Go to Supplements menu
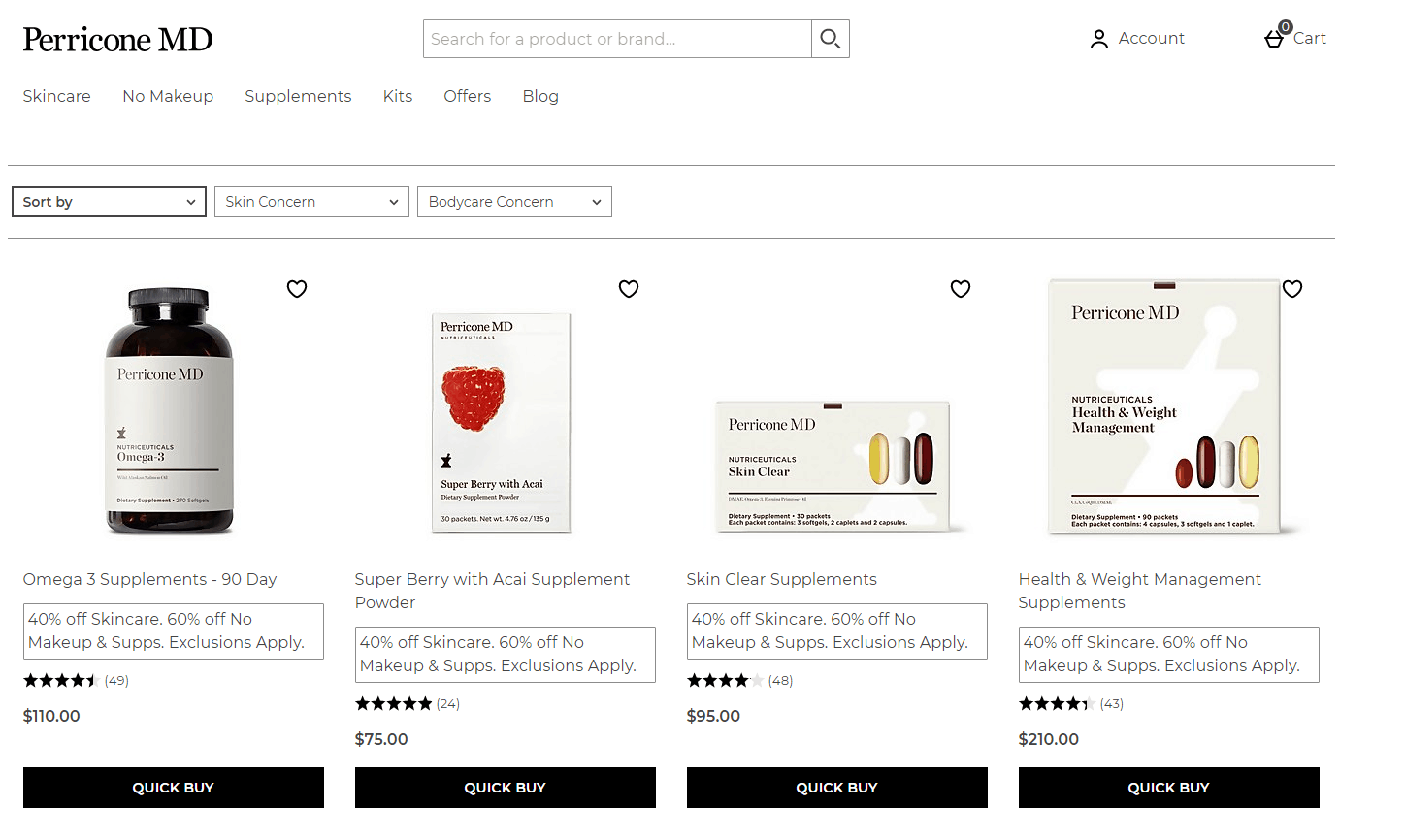This screenshot has width=1405, height=840. pyautogui.click(x=298, y=96)
